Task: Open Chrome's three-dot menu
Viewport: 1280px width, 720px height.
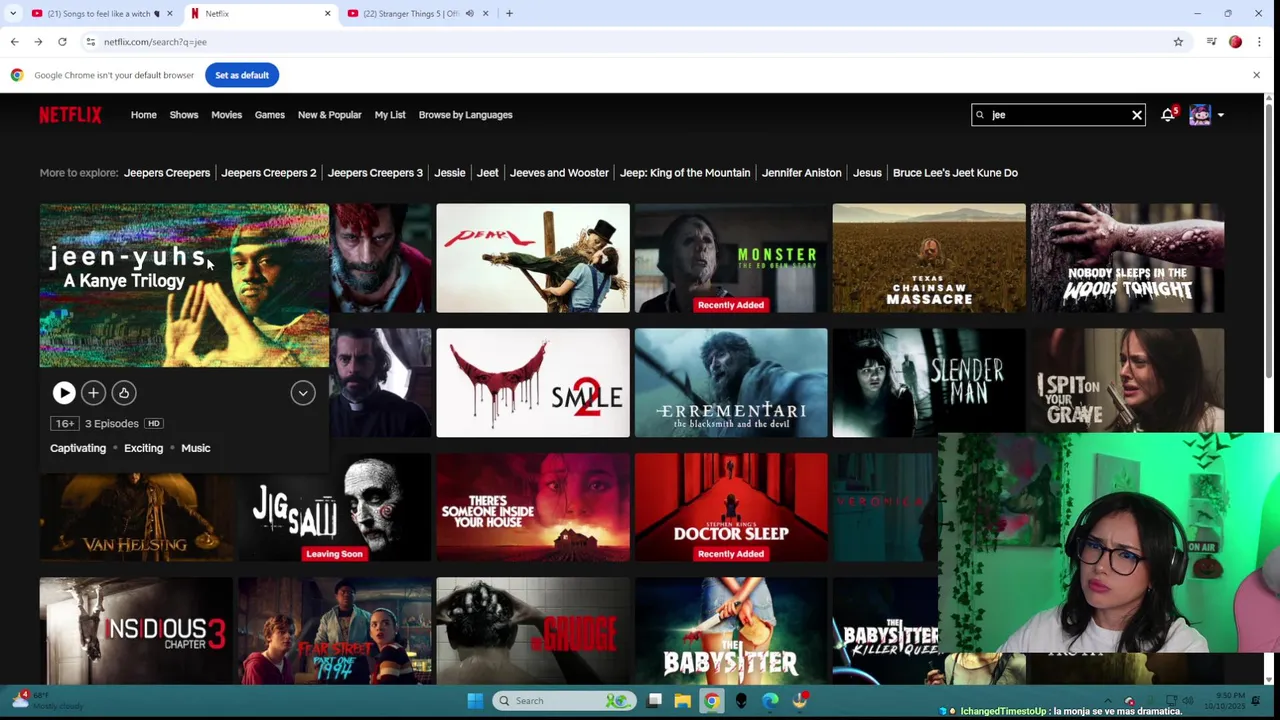Action: (x=1259, y=42)
